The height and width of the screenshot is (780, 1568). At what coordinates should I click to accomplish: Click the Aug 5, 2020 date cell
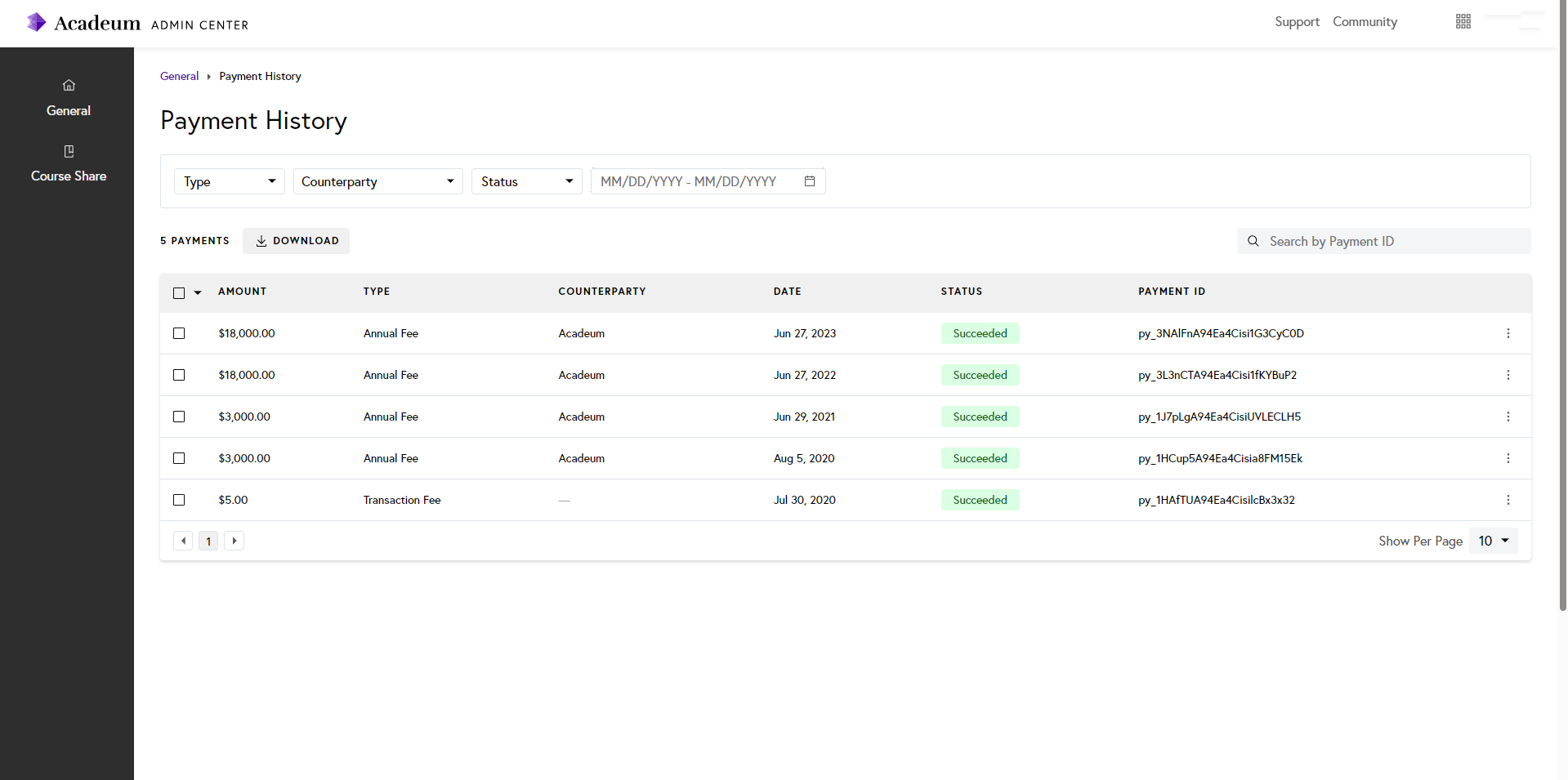(x=804, y=458)
